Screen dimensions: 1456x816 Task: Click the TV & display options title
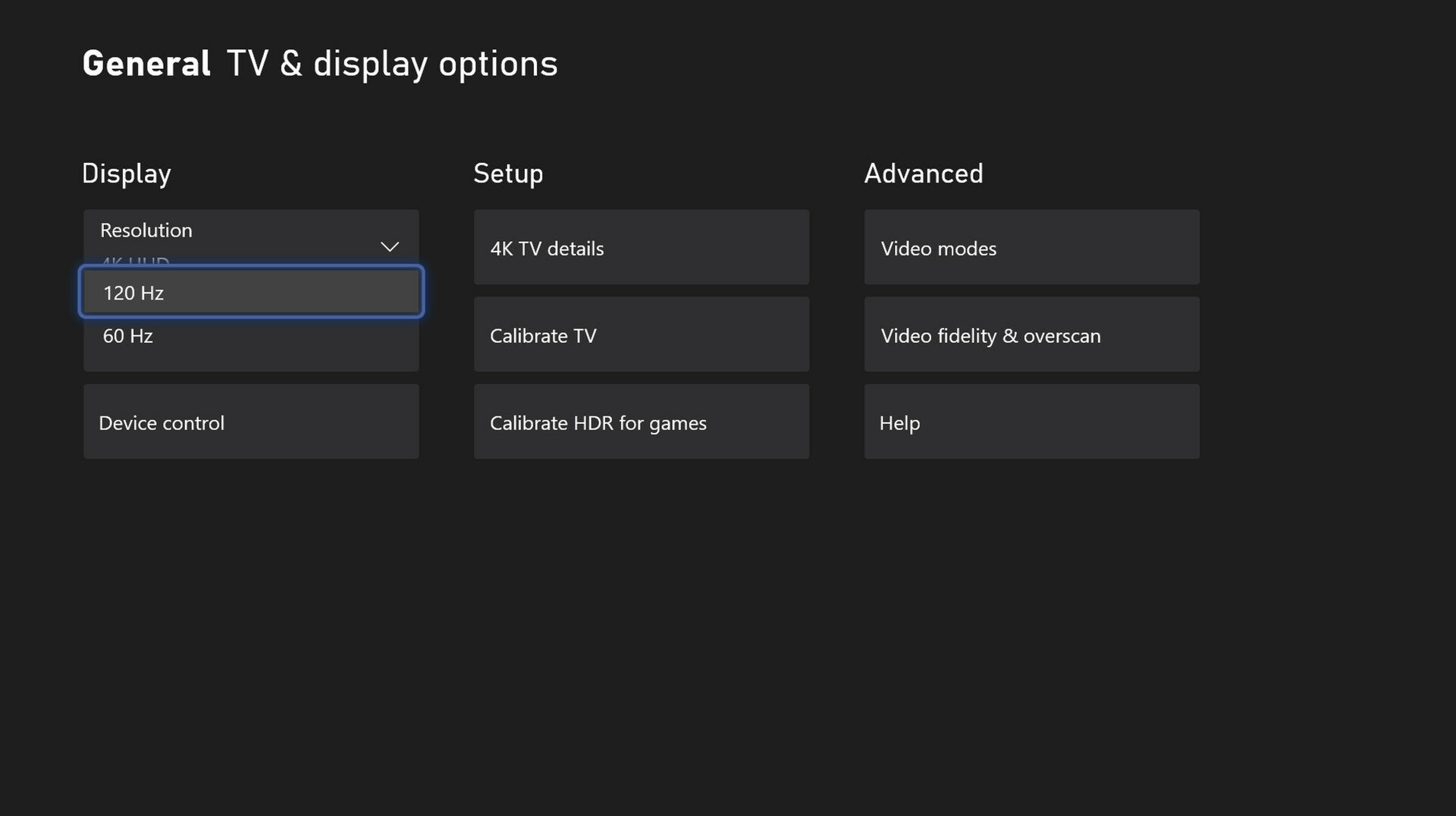[392, 64]
